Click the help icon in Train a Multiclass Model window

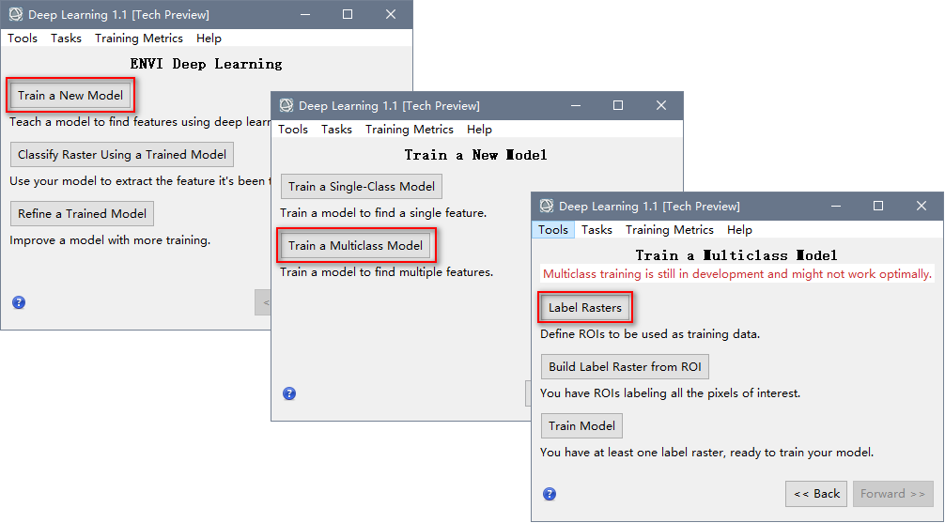(550, 494)
